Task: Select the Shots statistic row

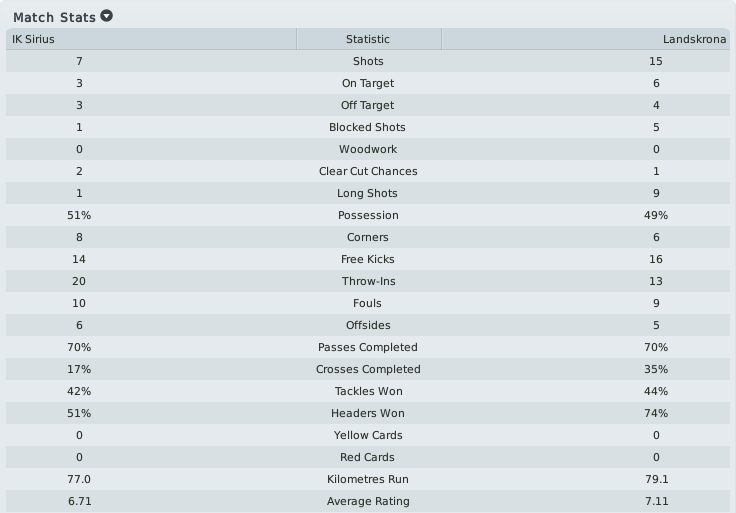Action: tap(368, 61)
